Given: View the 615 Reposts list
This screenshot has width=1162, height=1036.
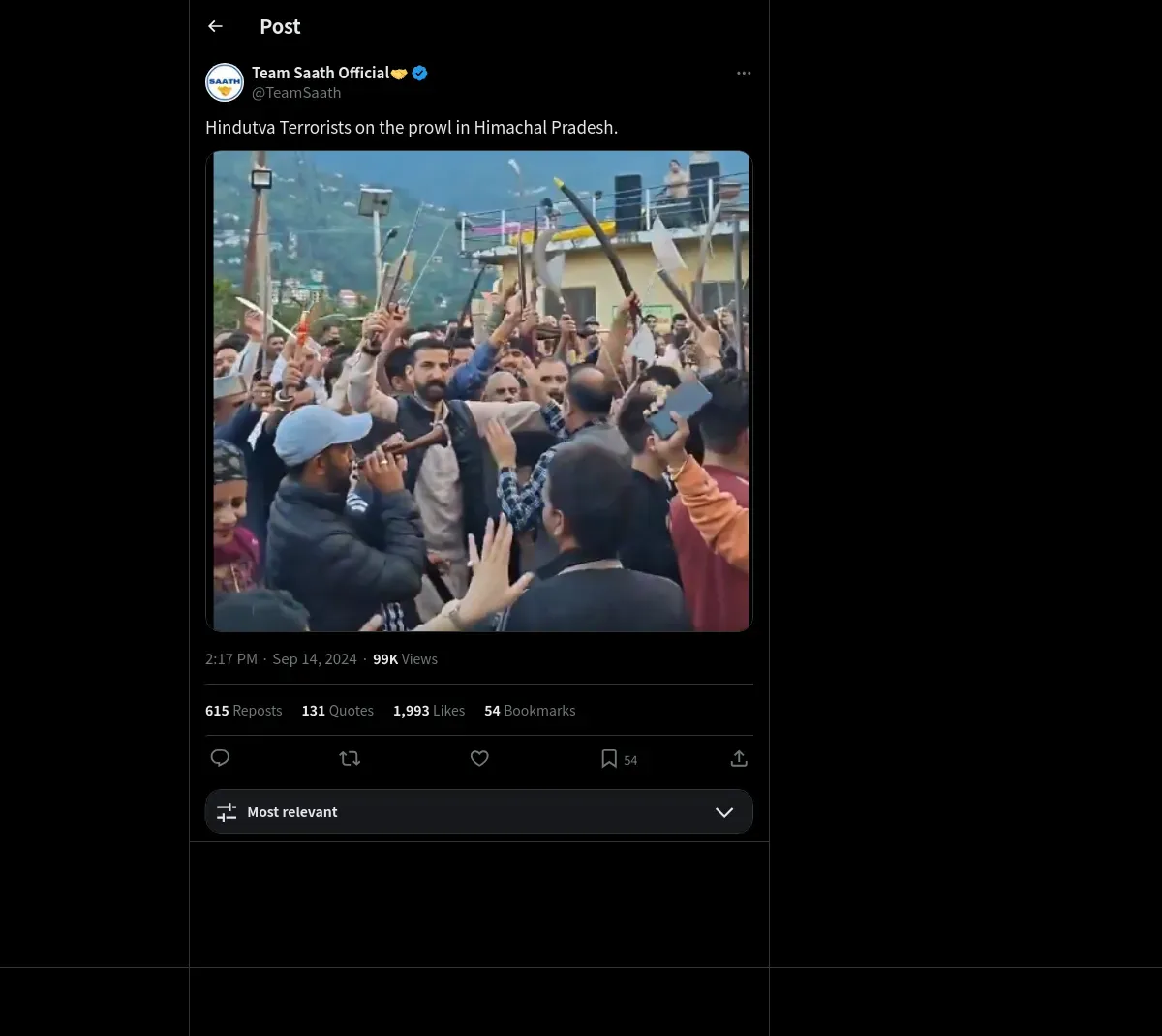Looking at the screenshot, I should 244,711.
